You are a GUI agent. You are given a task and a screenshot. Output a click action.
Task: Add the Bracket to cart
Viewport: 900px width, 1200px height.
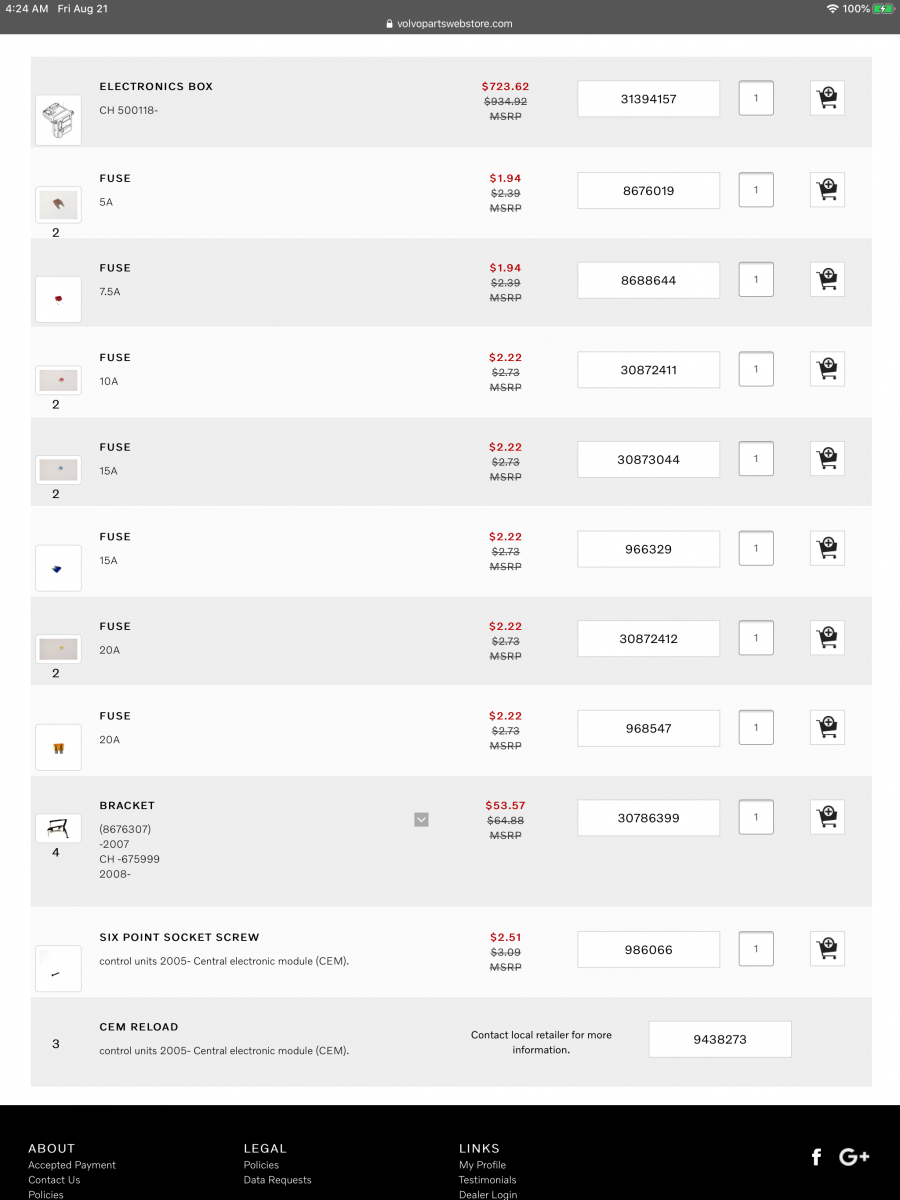(827, 817)
